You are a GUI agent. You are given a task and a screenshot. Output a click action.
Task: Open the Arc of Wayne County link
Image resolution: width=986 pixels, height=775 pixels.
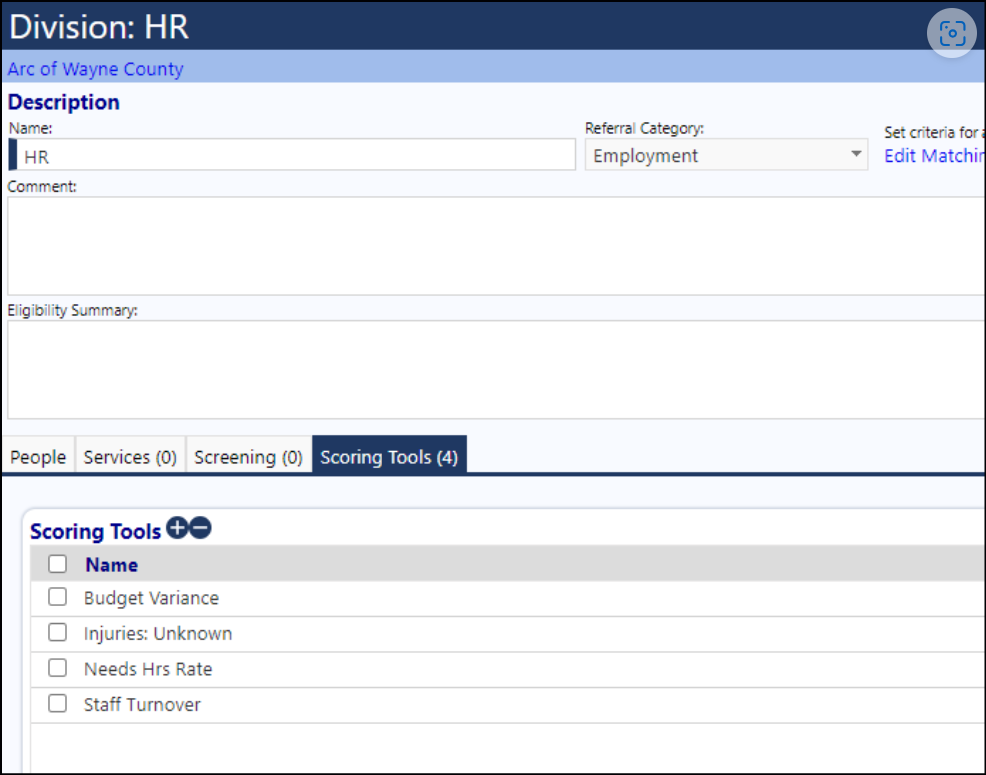coord(96,69)
